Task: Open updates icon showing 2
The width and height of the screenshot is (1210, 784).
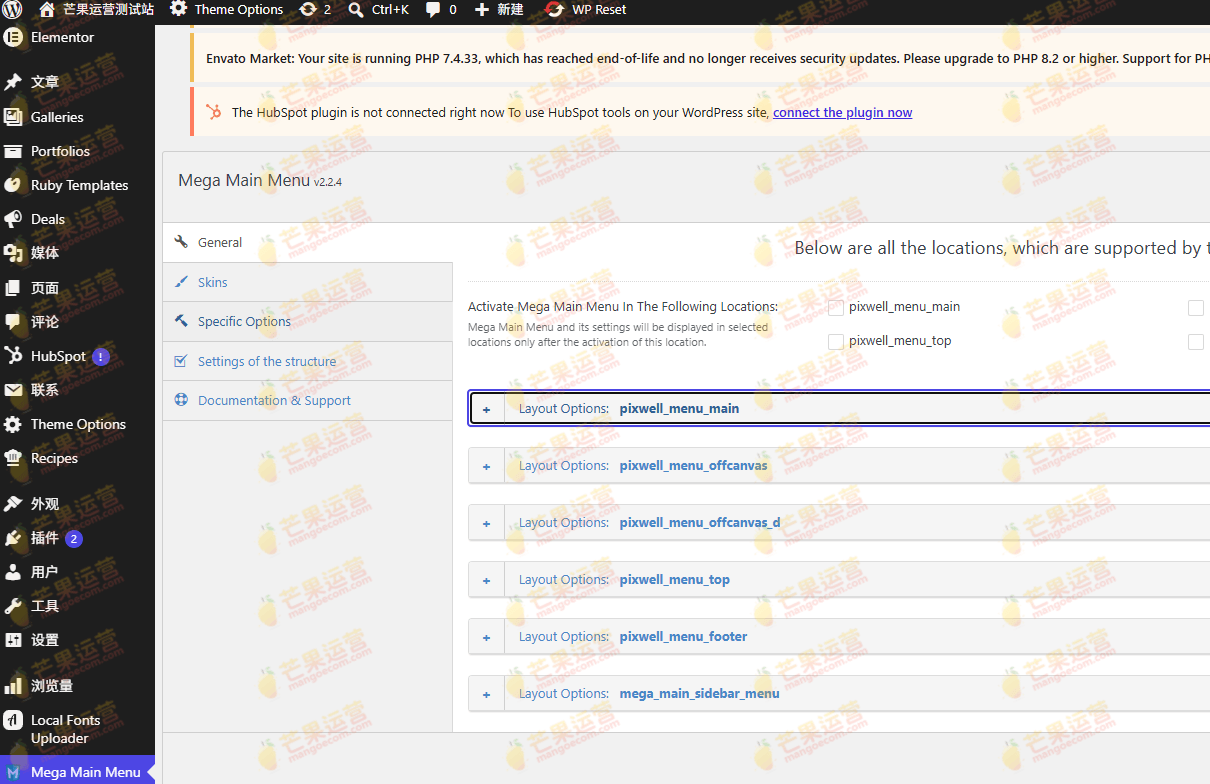Action: 307,9
